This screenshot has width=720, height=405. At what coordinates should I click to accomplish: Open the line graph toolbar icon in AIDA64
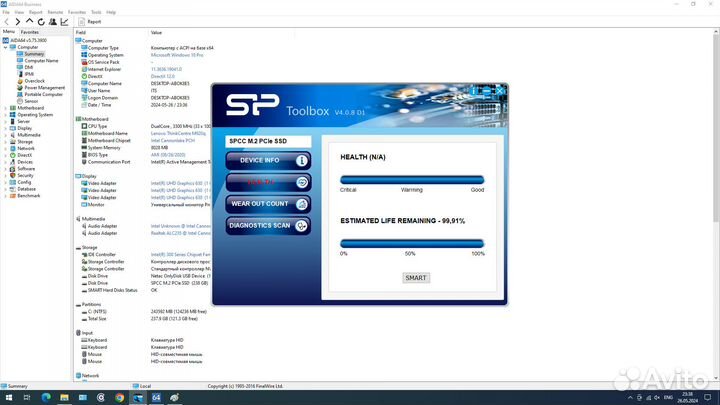click(64, 22)
